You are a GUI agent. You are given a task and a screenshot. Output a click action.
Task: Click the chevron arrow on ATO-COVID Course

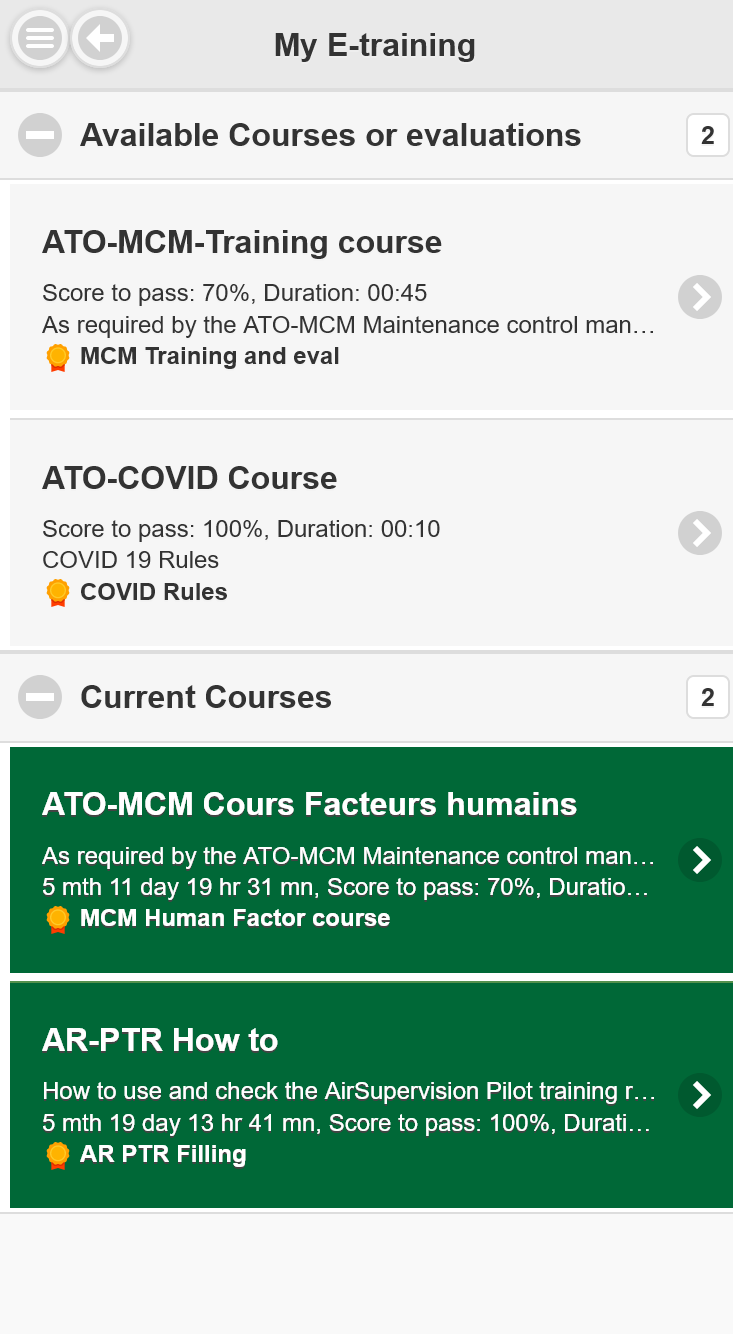coord(700,533)
